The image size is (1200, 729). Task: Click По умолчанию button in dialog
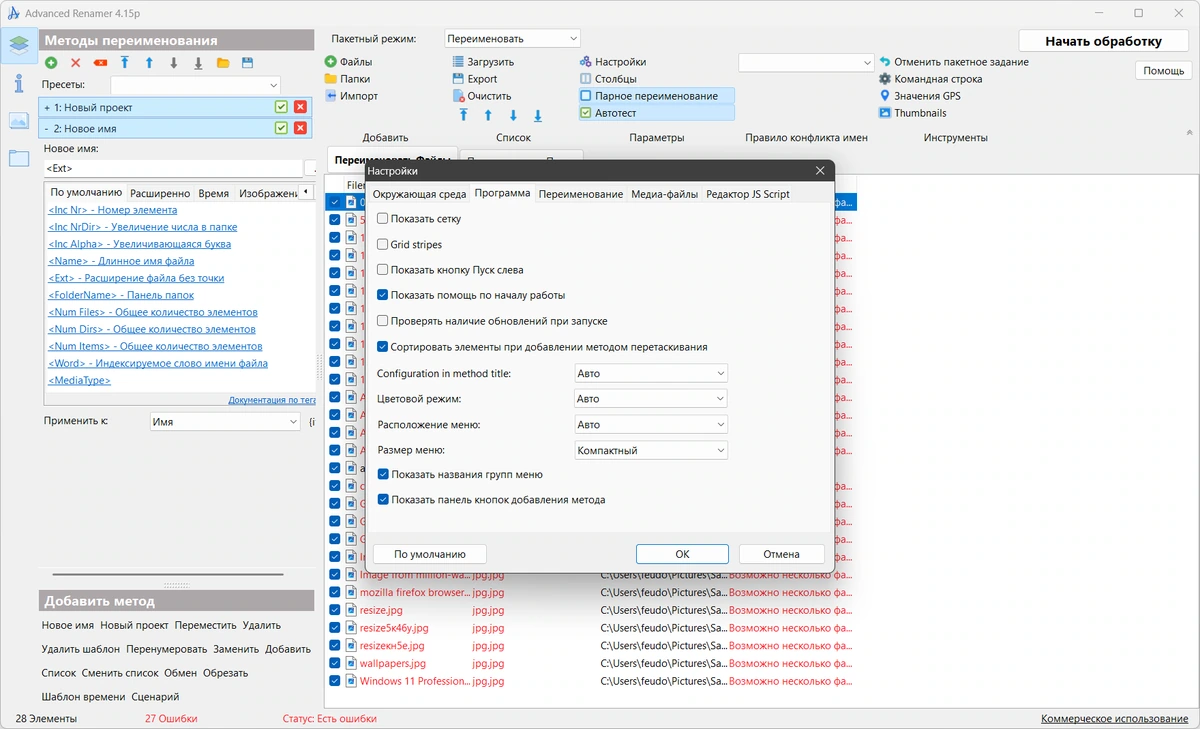(430, 554)
